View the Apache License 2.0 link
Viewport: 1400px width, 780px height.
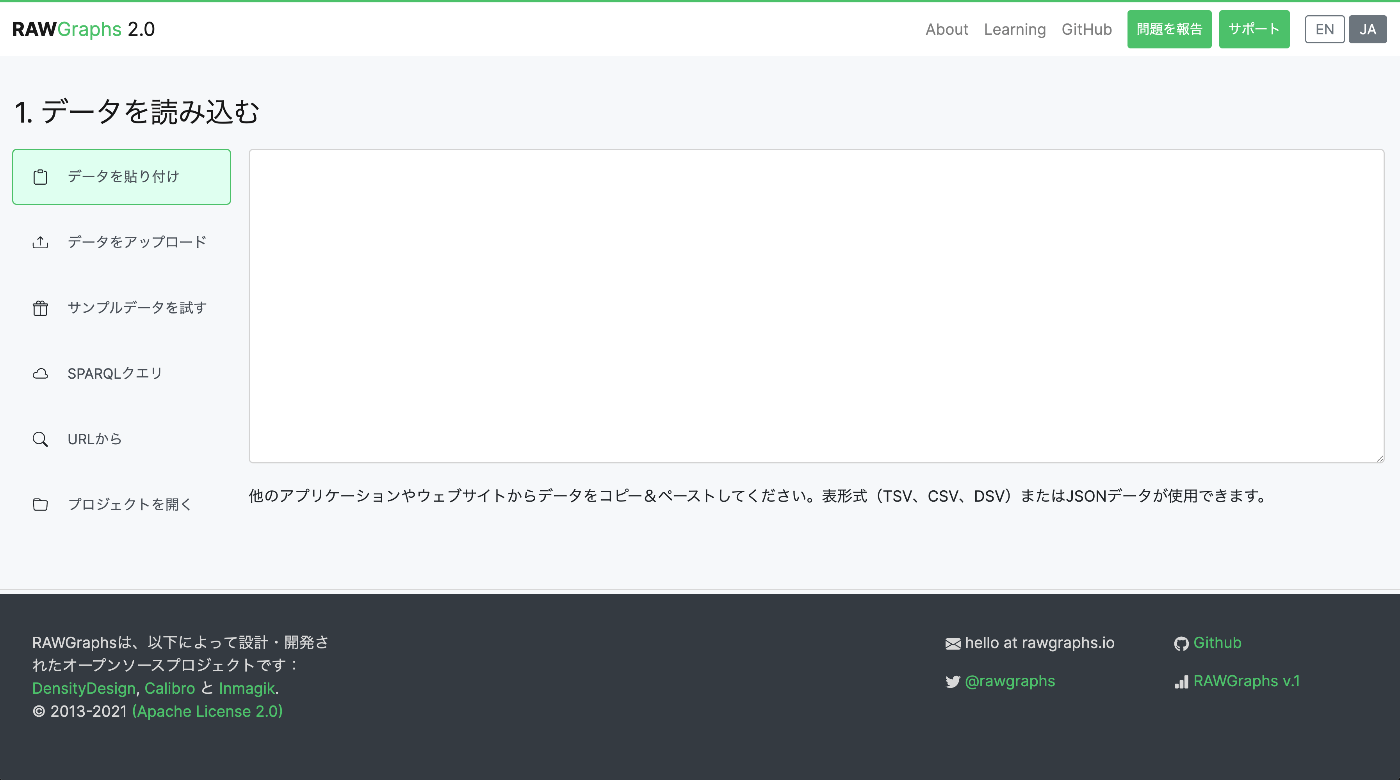tap(207, 711)
